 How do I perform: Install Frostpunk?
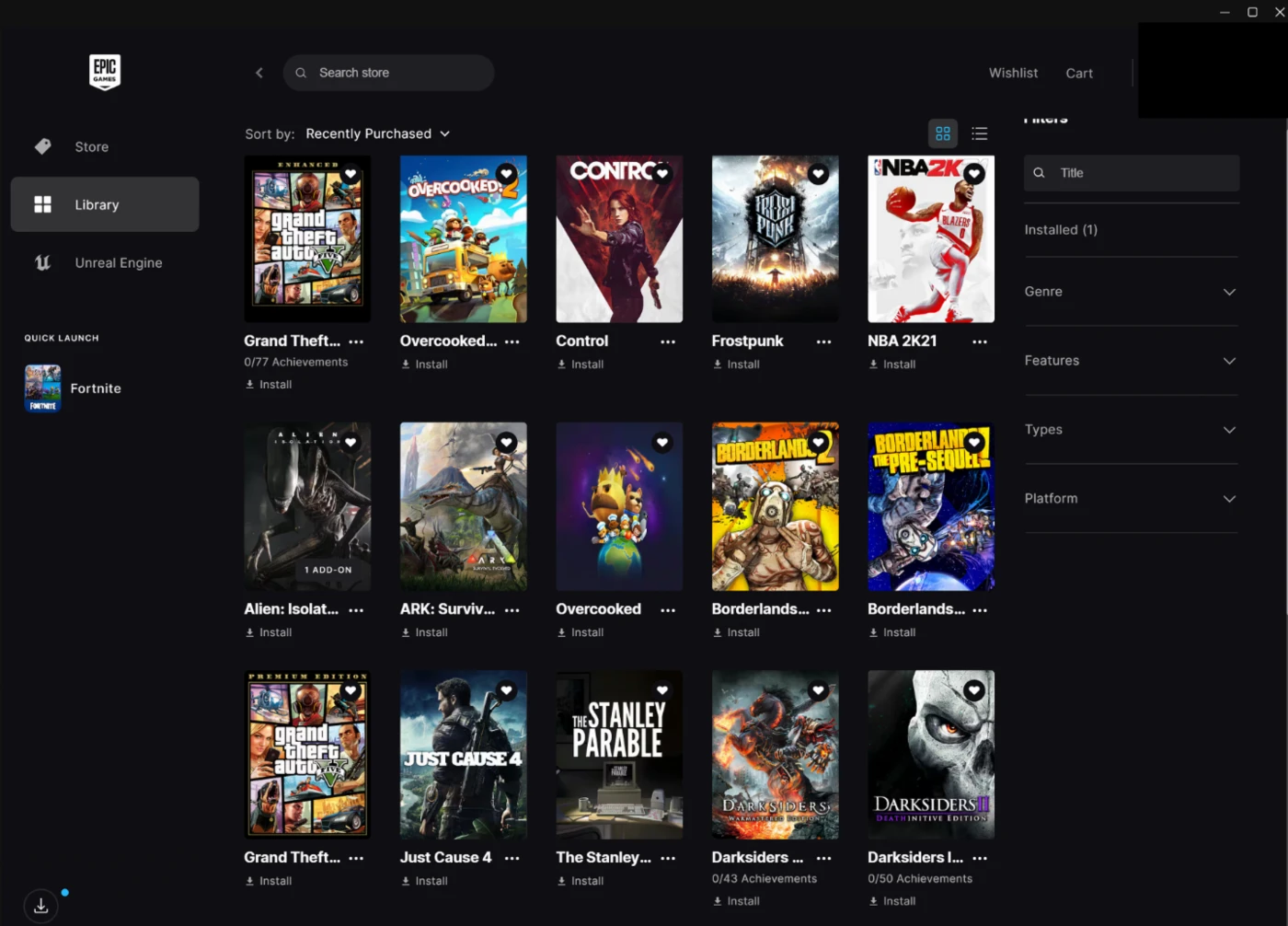pyautogui.click(x=737, y=365)
